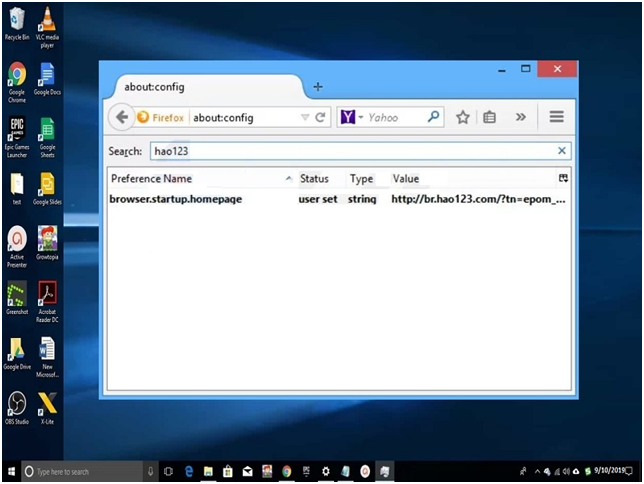Launch Microsoft Edge from the taskbar

189,471
